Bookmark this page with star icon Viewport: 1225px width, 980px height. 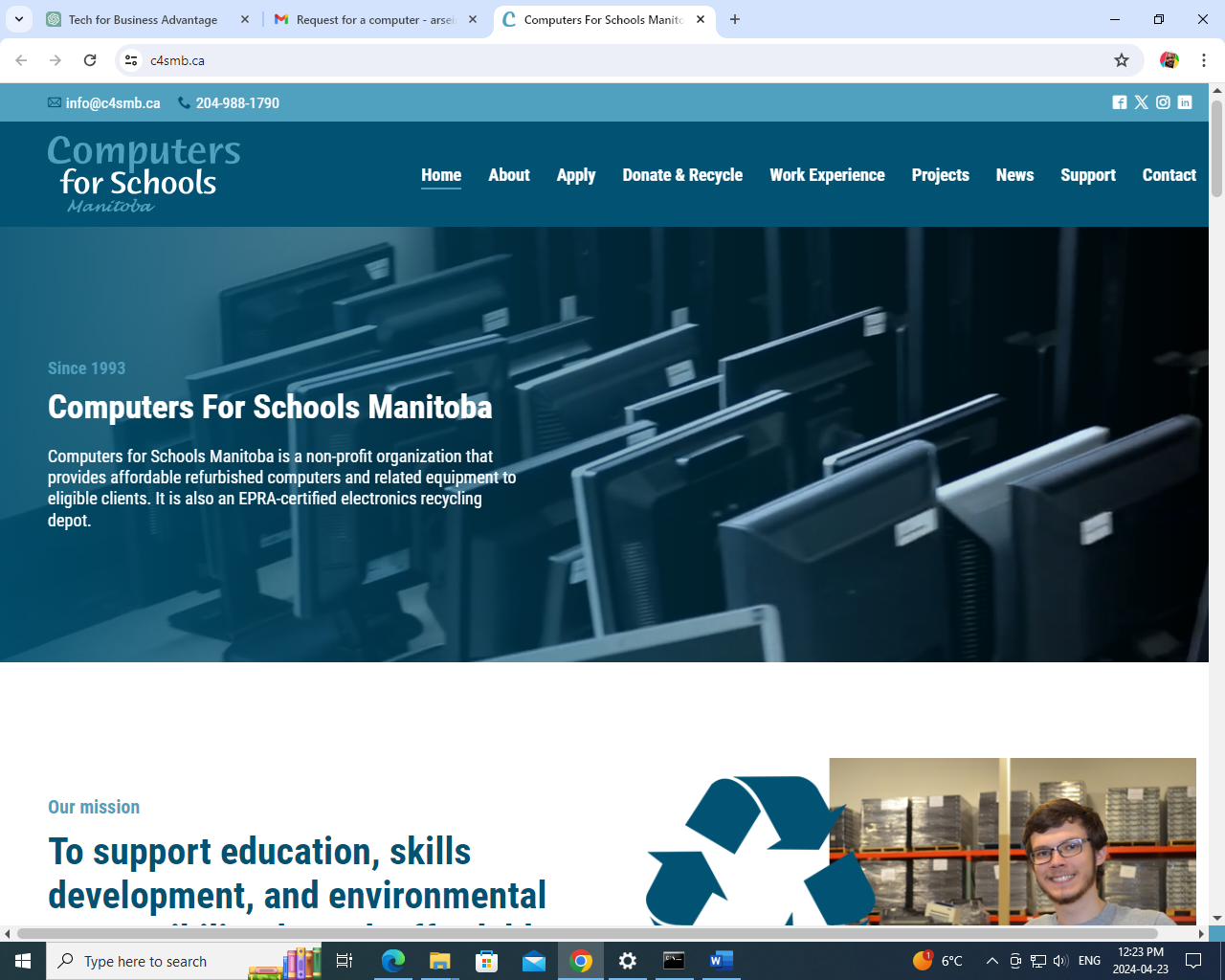[1122, 60]
